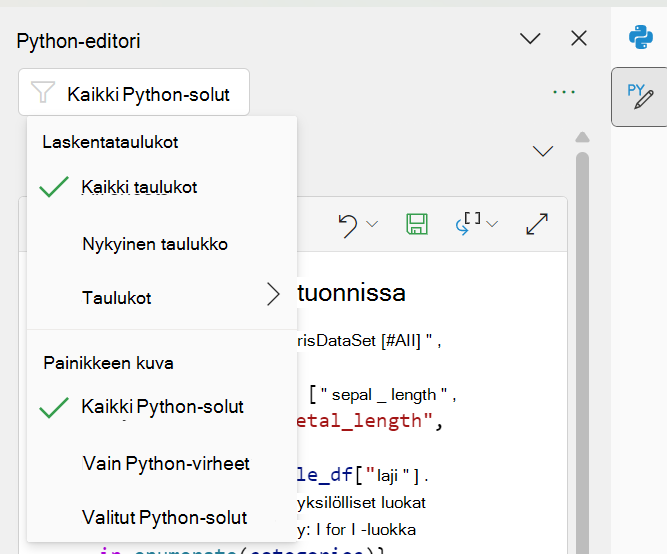Image resolution: width=667 pixels, height=554 pixels.
Task: Click the undo arrow icon
Action: (348, 226)
